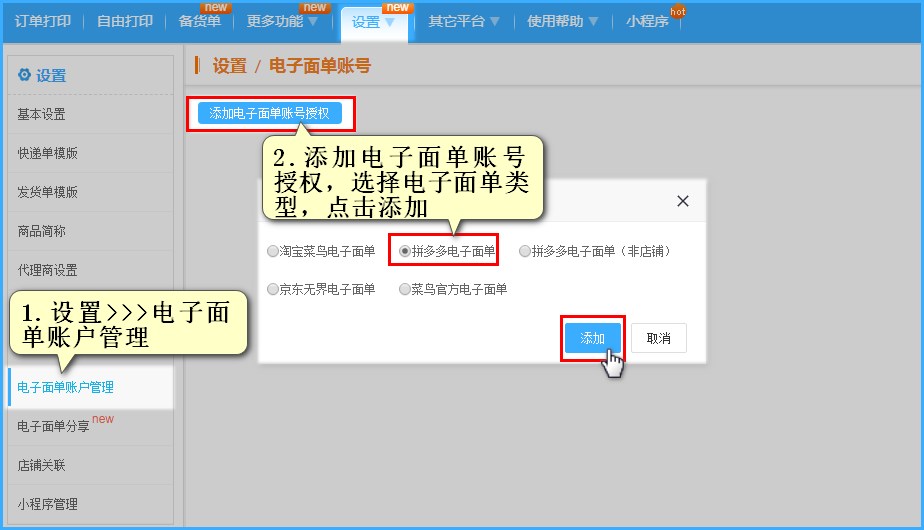Open 快递单模版 in sidebar
This screenshot has width=924, height=530.
point(48,153)
